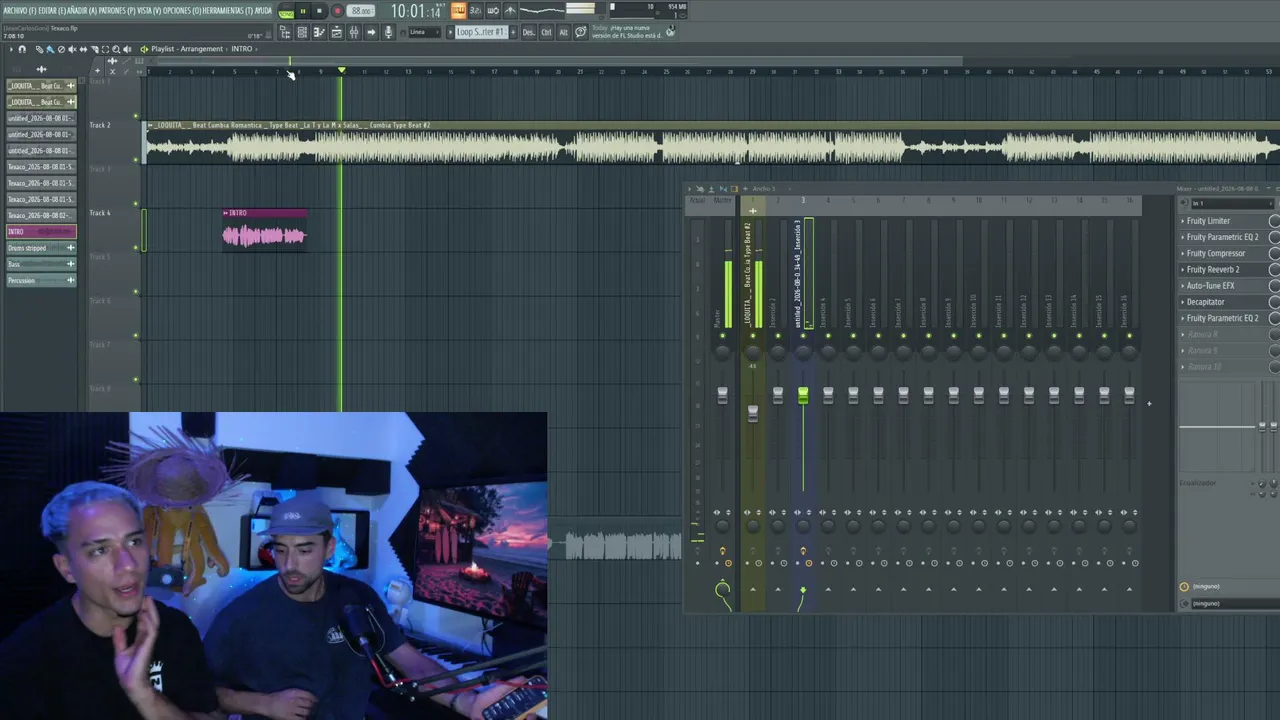Open the Decapitator plugin slot

pos(1222,302)
